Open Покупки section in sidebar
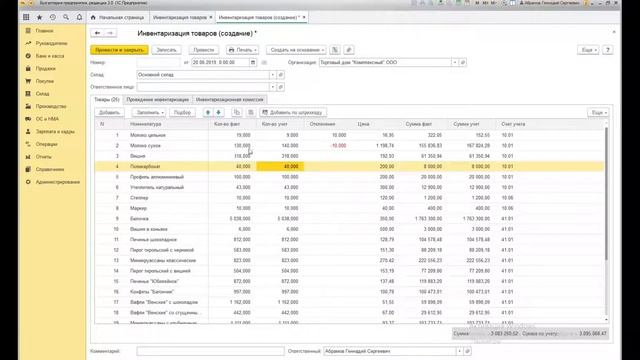 [x=44, y=81]
